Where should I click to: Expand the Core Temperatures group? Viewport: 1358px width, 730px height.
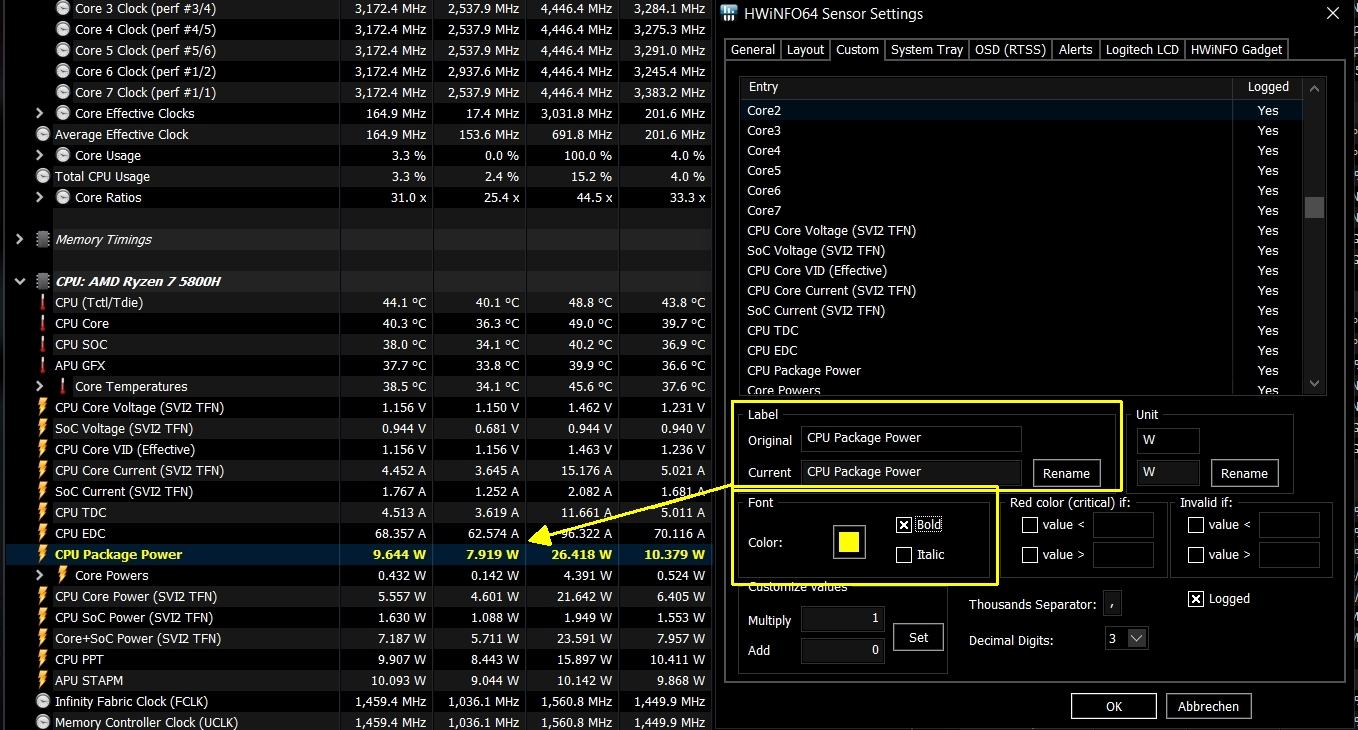coord(39,386)
